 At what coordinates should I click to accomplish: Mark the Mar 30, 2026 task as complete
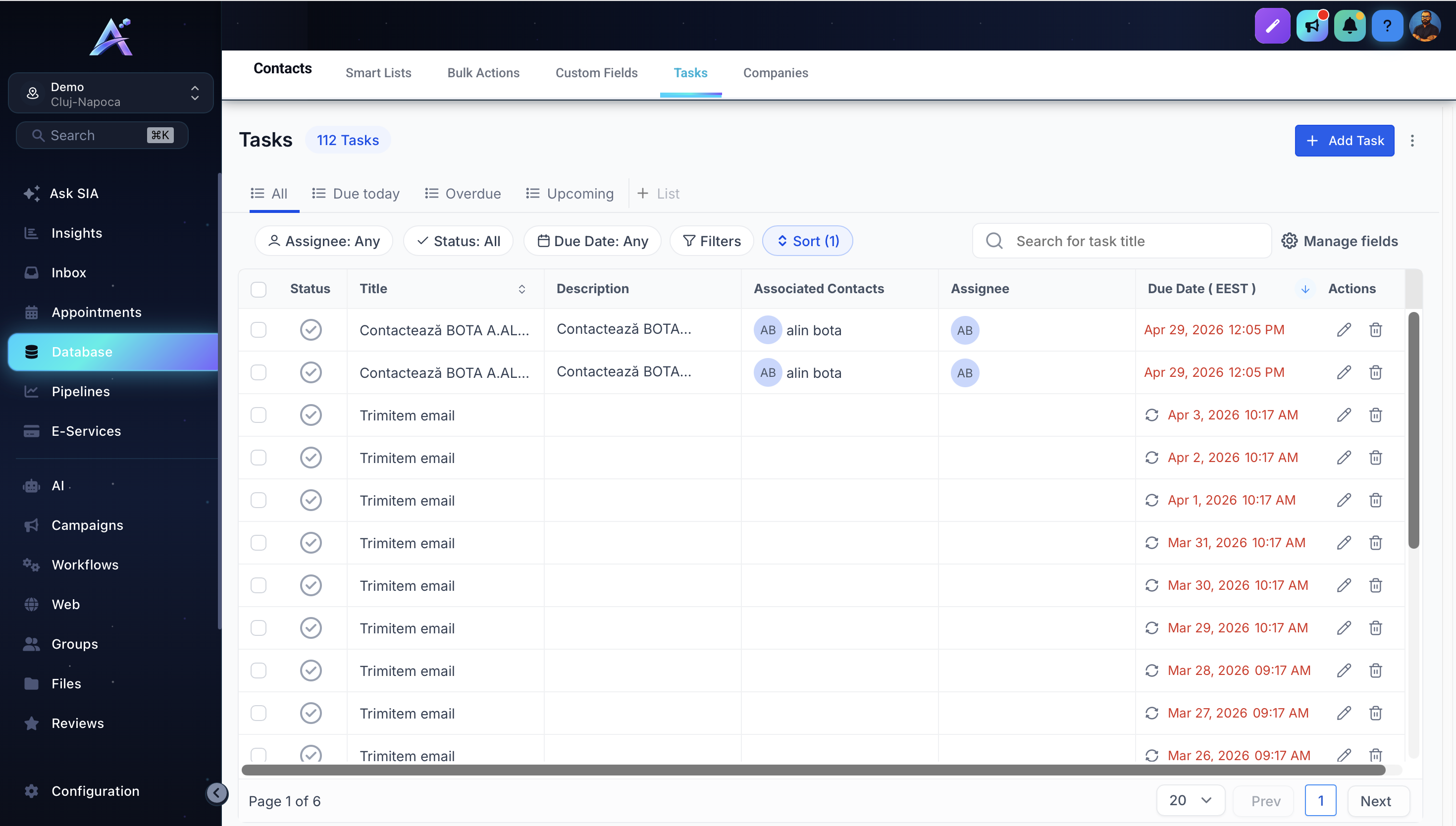point(311,585)
